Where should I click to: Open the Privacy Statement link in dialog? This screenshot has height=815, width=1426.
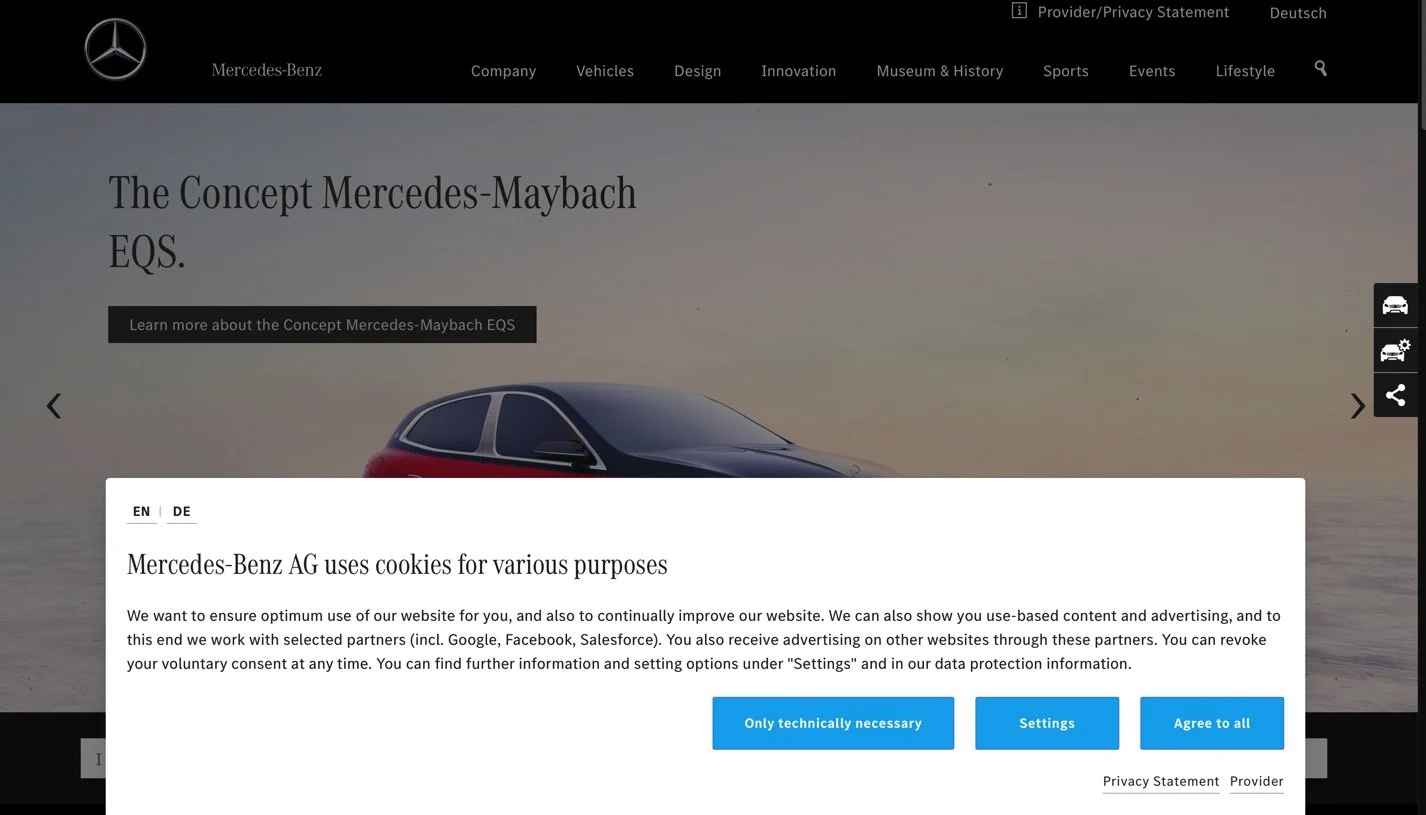click(x=1161, y=782)
